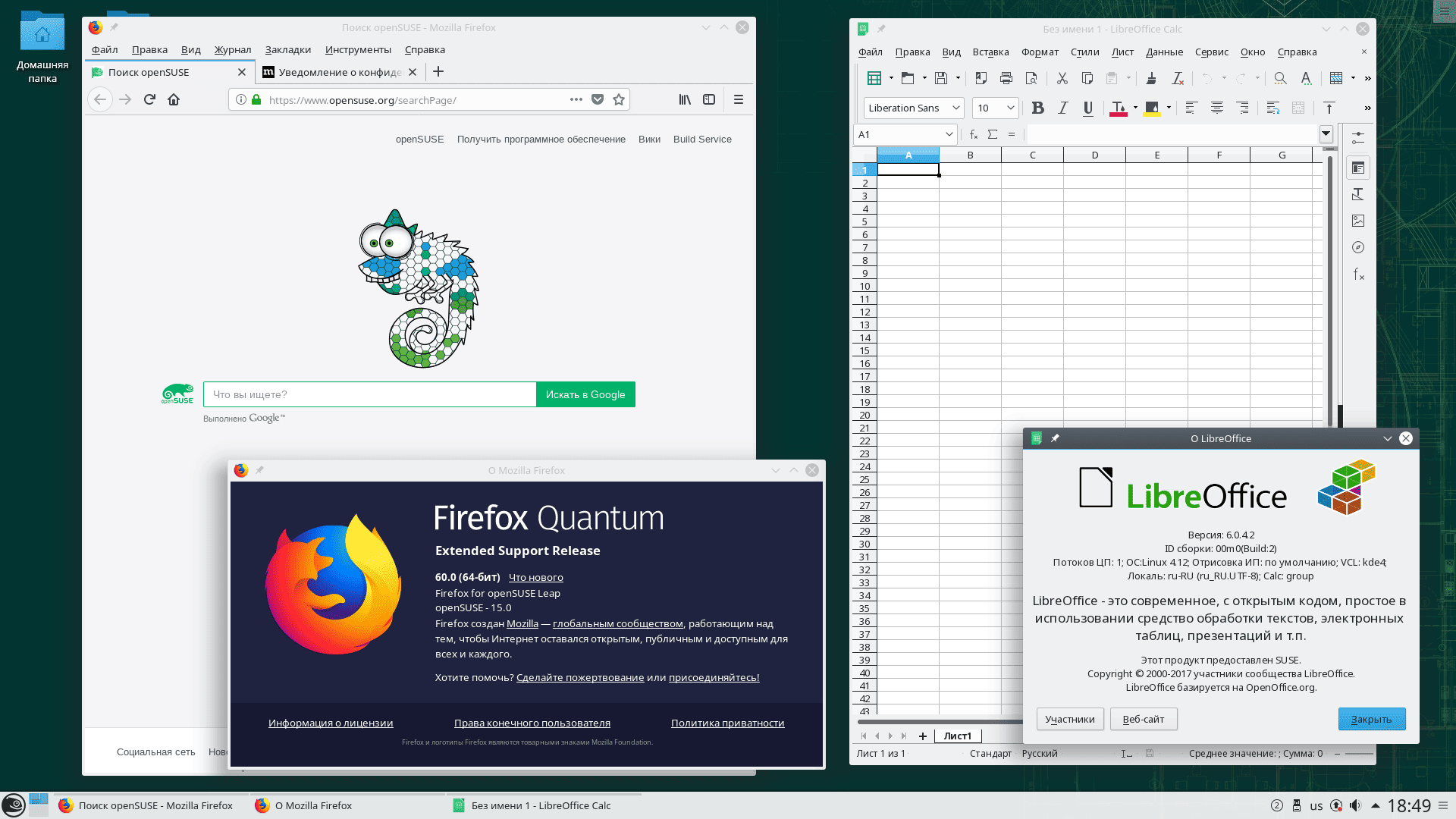Open the Что нового link
This screenshot has width=1456, height=819.
(x=535, y=577)
